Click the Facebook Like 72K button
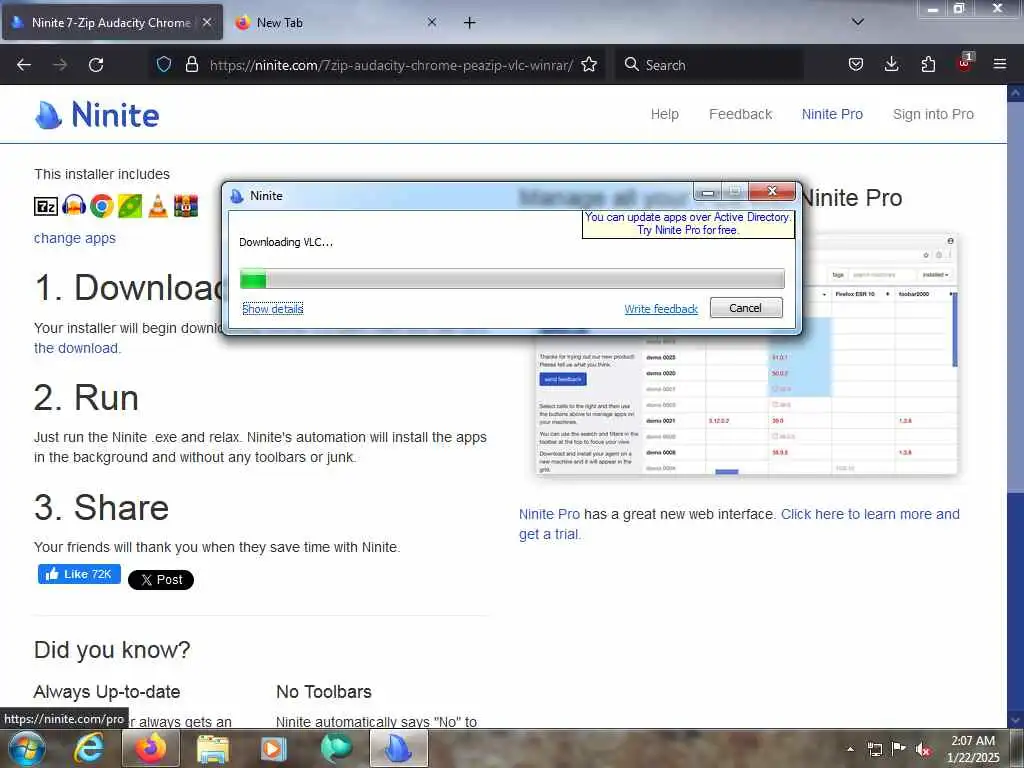 [79, 574]
